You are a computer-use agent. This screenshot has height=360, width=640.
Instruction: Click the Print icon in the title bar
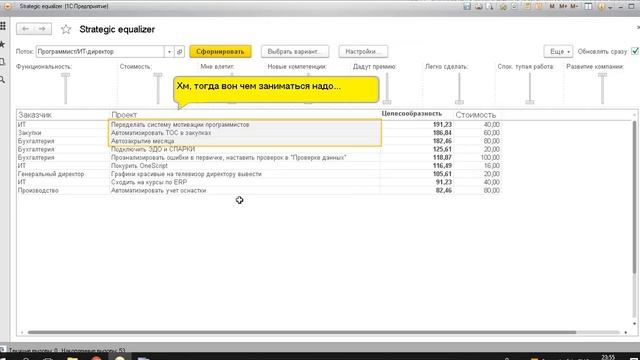pyautogui.click(x=478, y=7)
